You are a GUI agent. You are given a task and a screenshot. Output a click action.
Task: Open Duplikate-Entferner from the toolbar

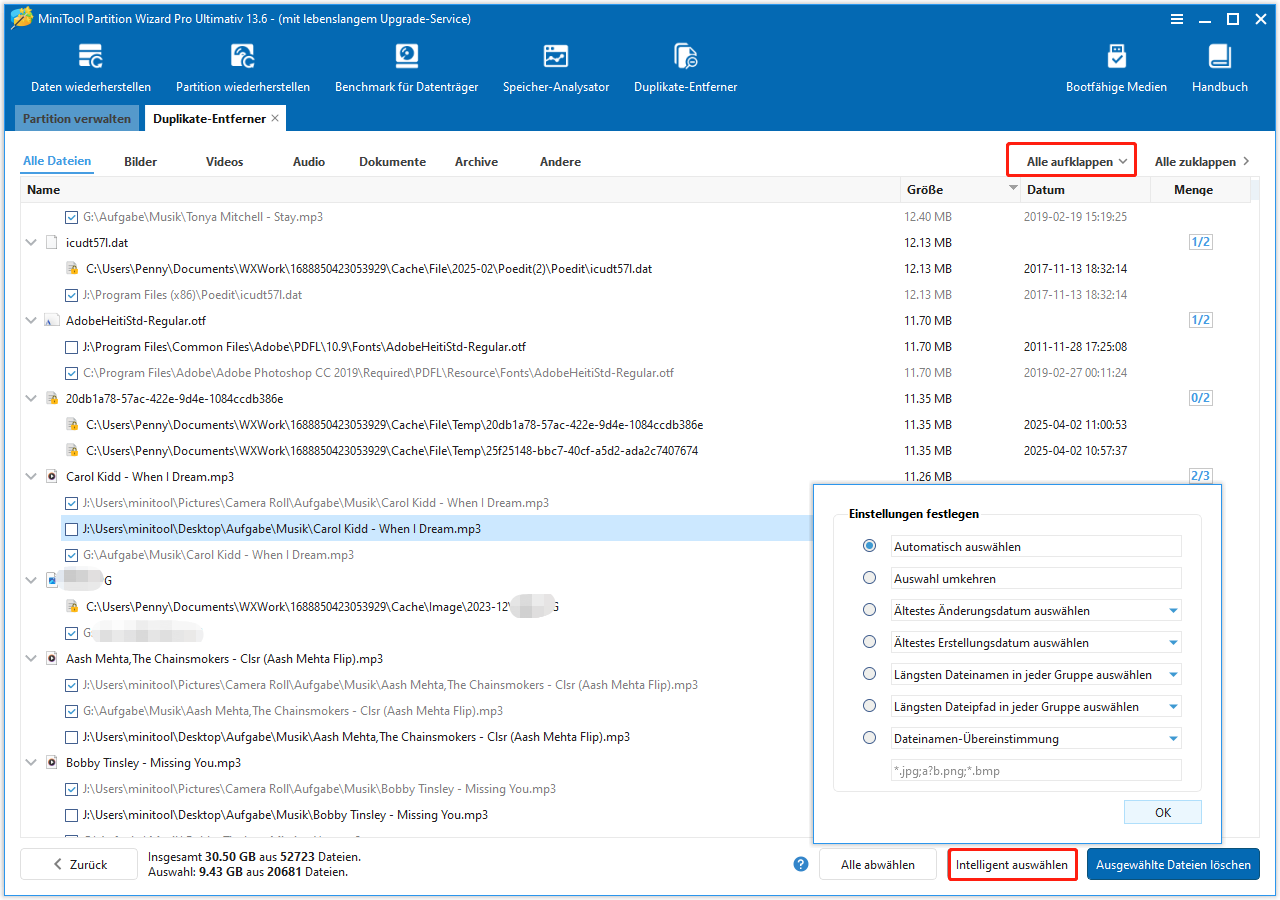(686, 68)
